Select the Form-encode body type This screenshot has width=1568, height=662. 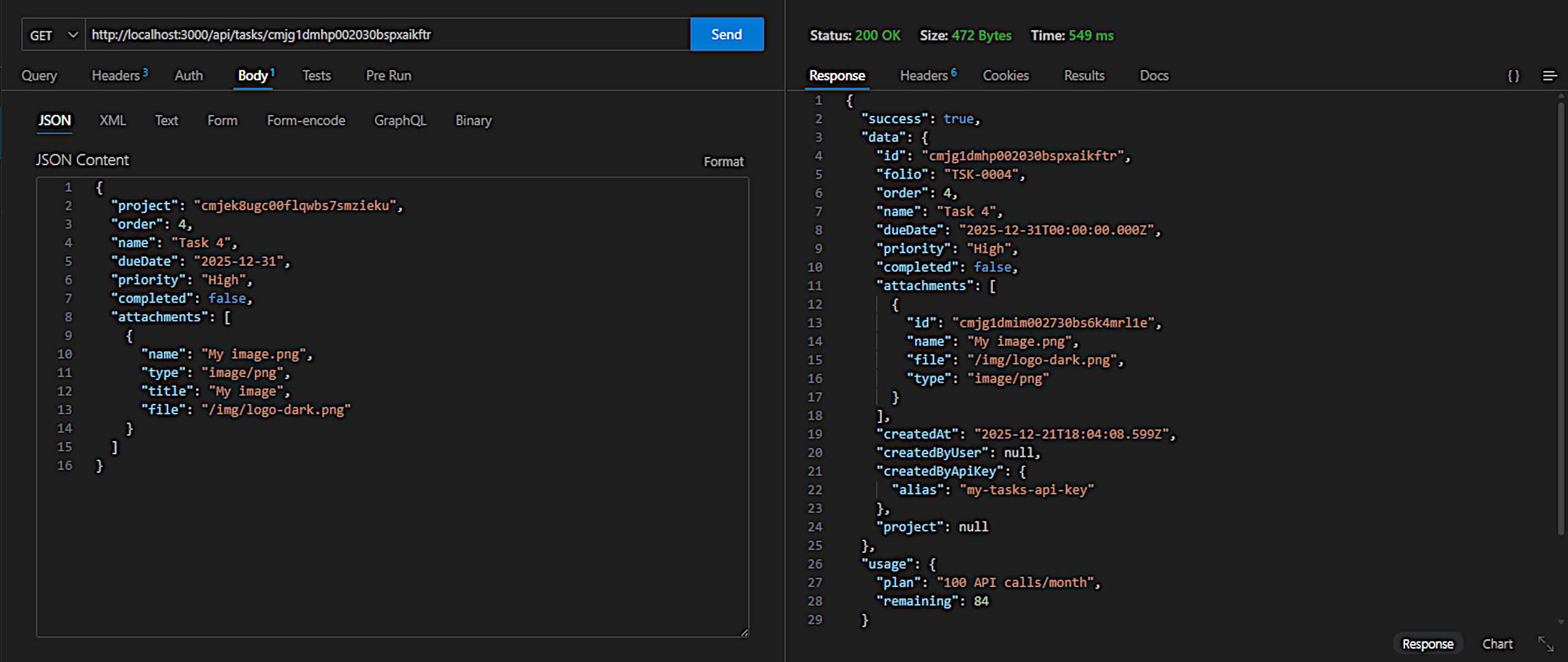306,121
